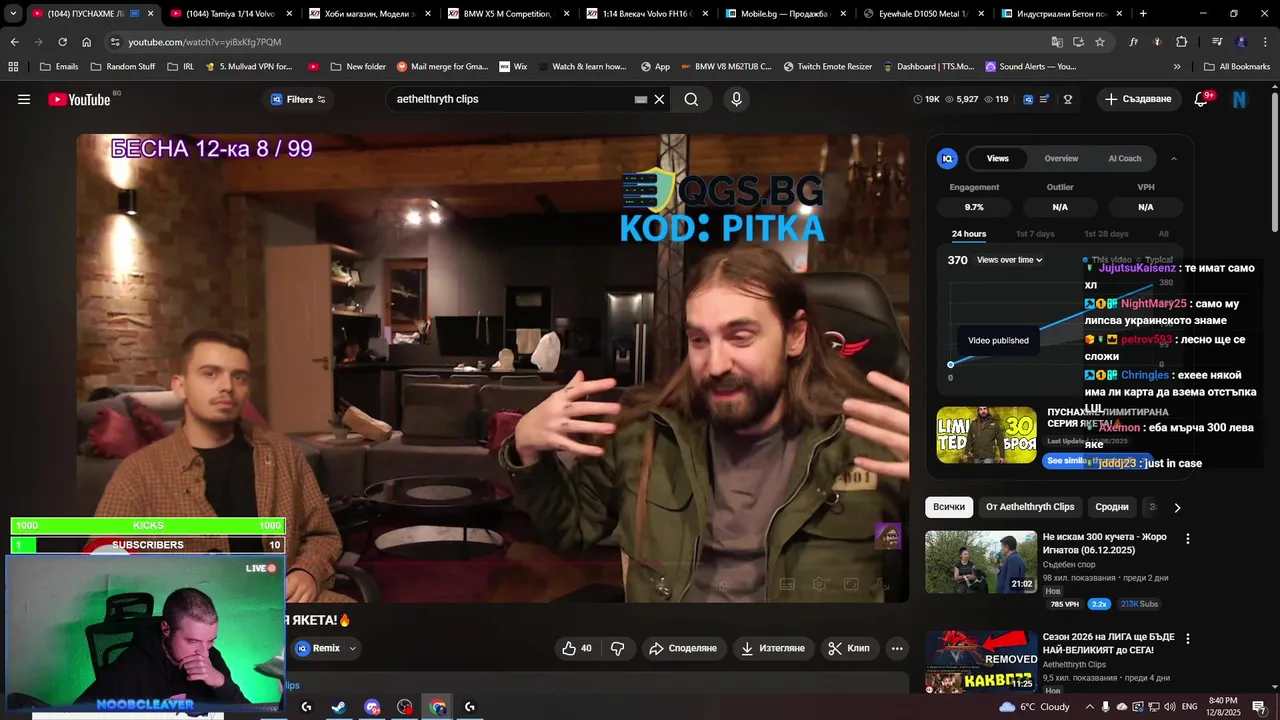Like the video with thumbs up

[x=577, y=648]
